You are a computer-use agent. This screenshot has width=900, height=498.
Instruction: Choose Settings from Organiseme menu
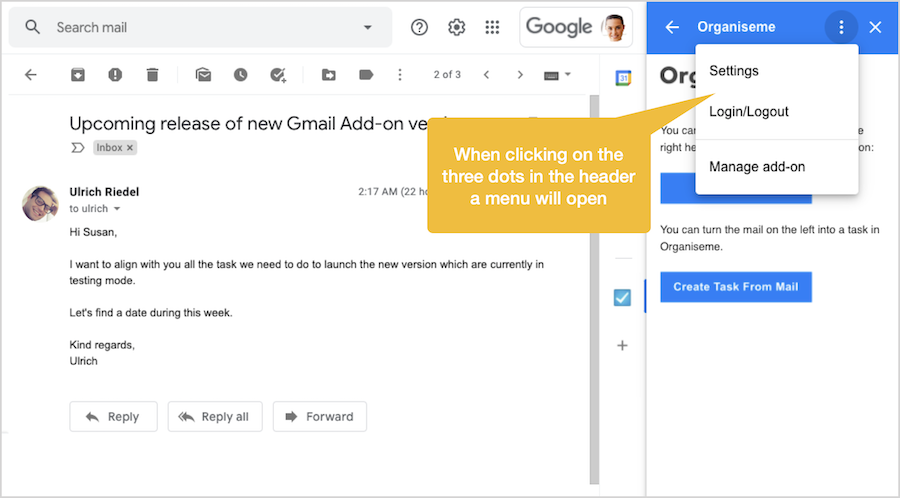(x=734, y=71)
